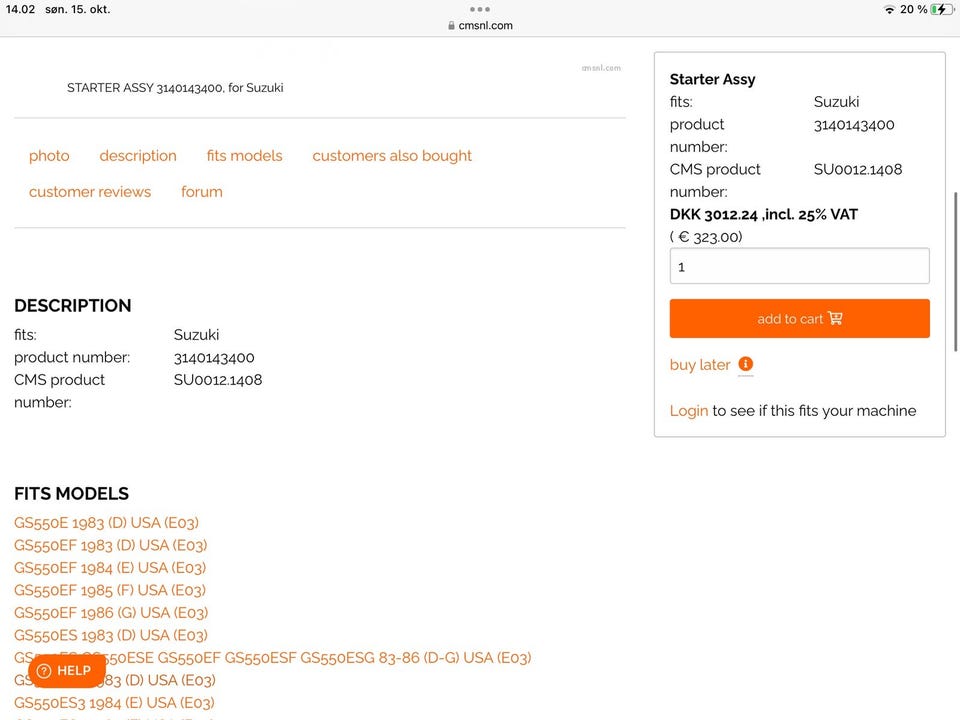Screen dimensions: 960x720
Task: Open GS550ES3 1984 (E) USA model link
Action: [114, 703]
